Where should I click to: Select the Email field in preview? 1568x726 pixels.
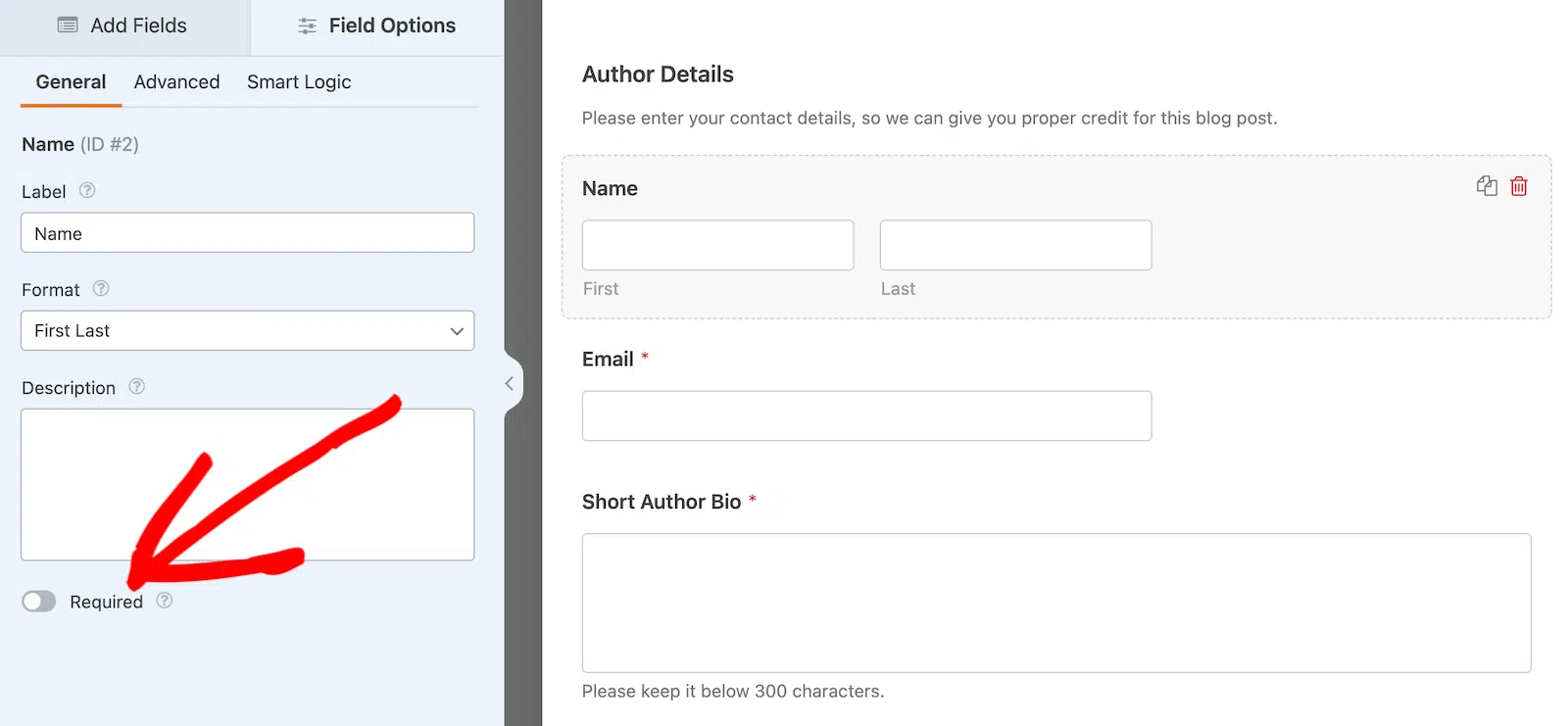coord(867,416)
